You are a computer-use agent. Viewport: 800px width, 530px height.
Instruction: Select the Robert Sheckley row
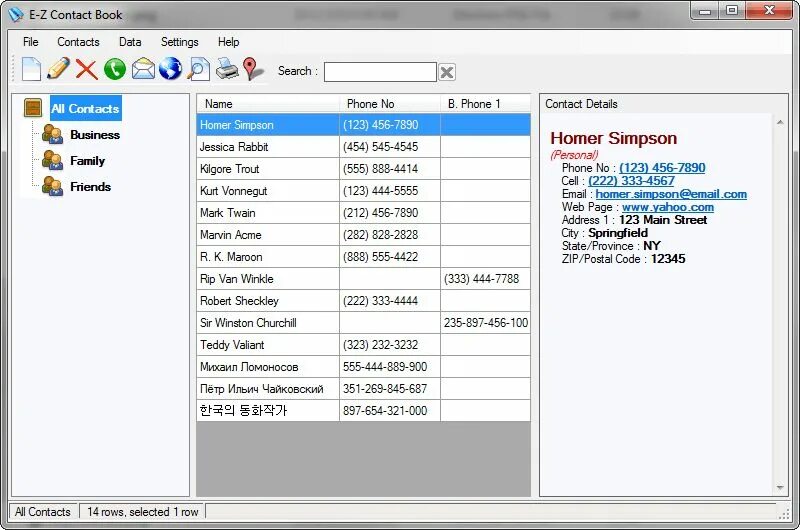click(x=363, y=300)
